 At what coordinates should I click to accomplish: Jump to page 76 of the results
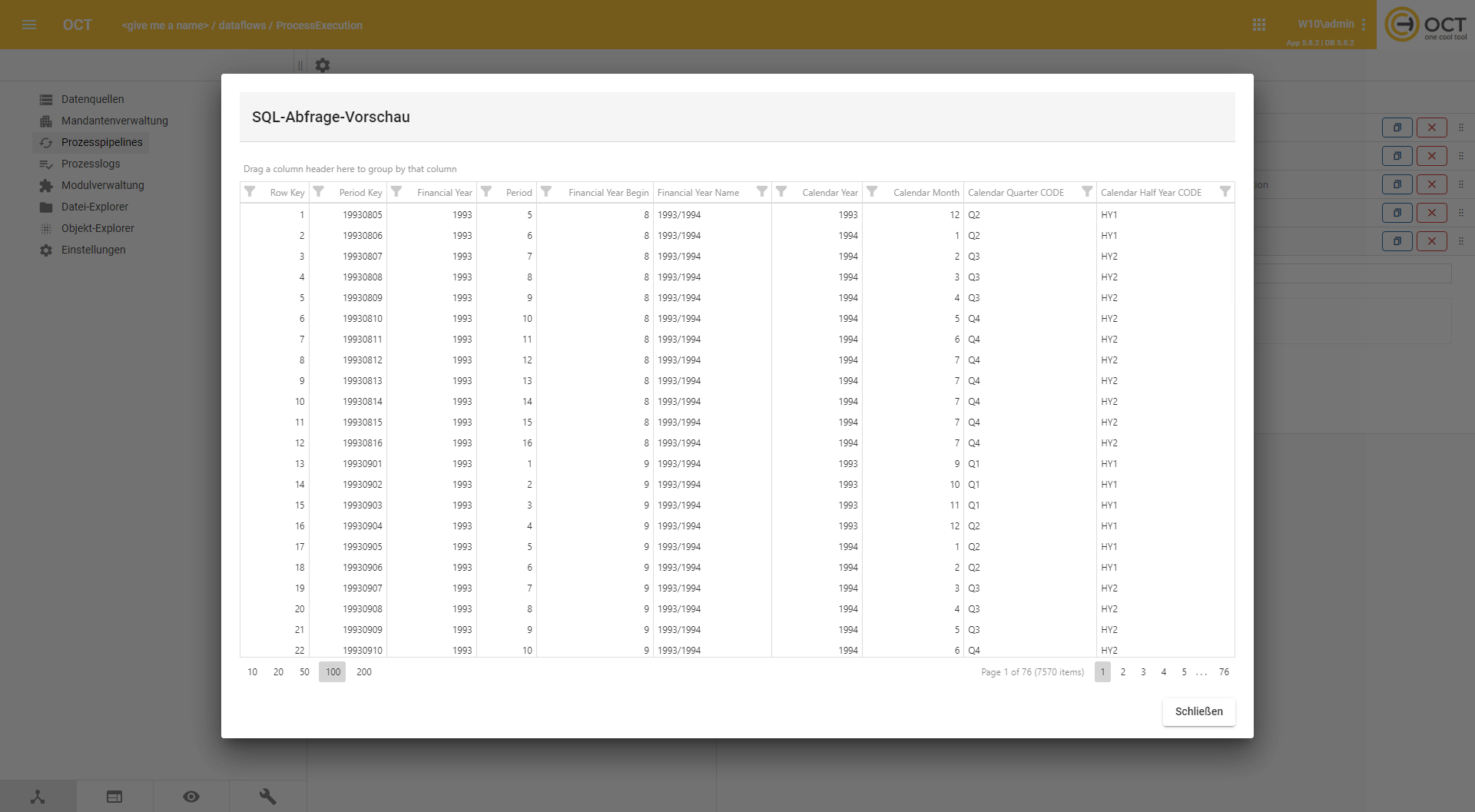tap(1223, 671)
